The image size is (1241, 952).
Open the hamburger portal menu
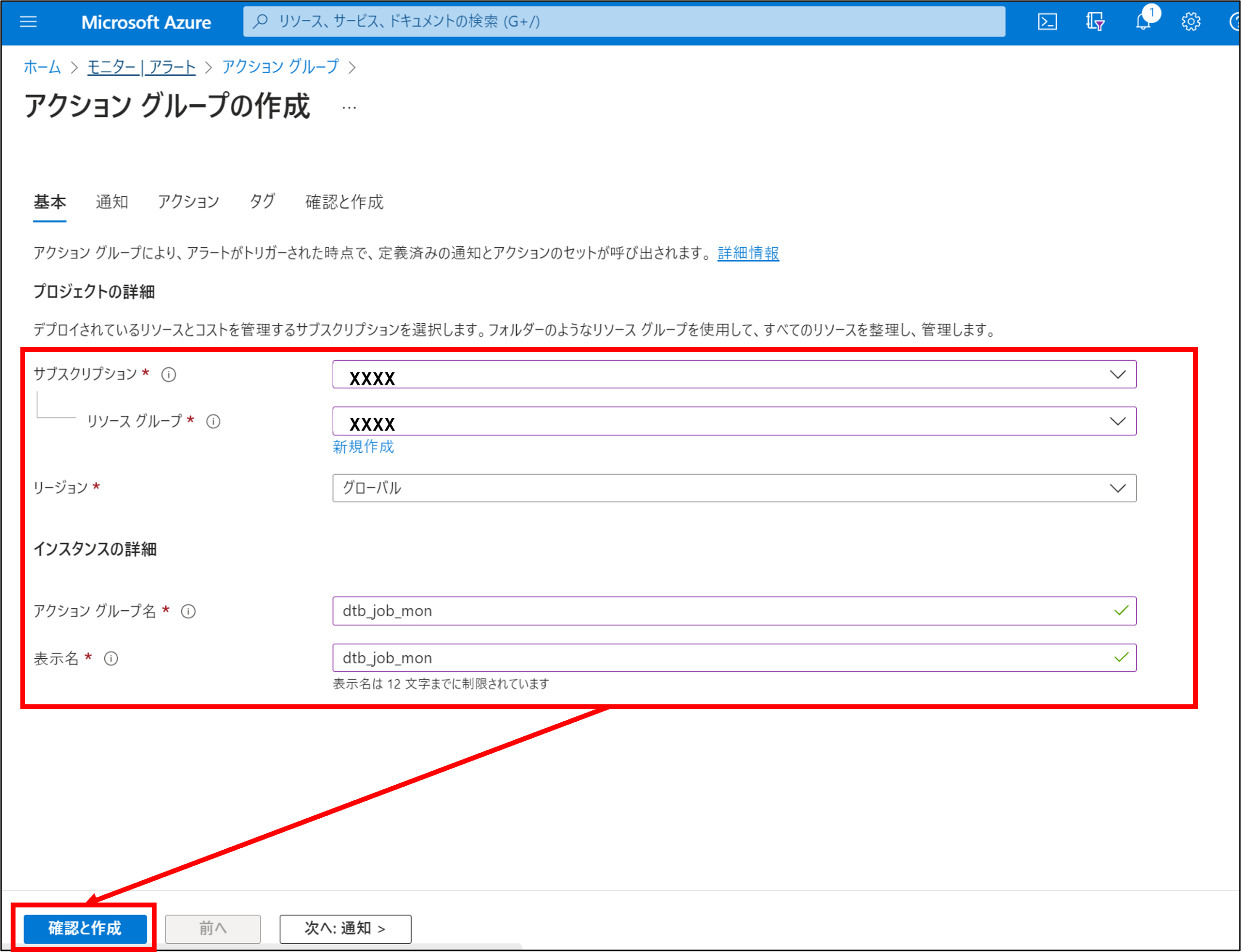28,21
